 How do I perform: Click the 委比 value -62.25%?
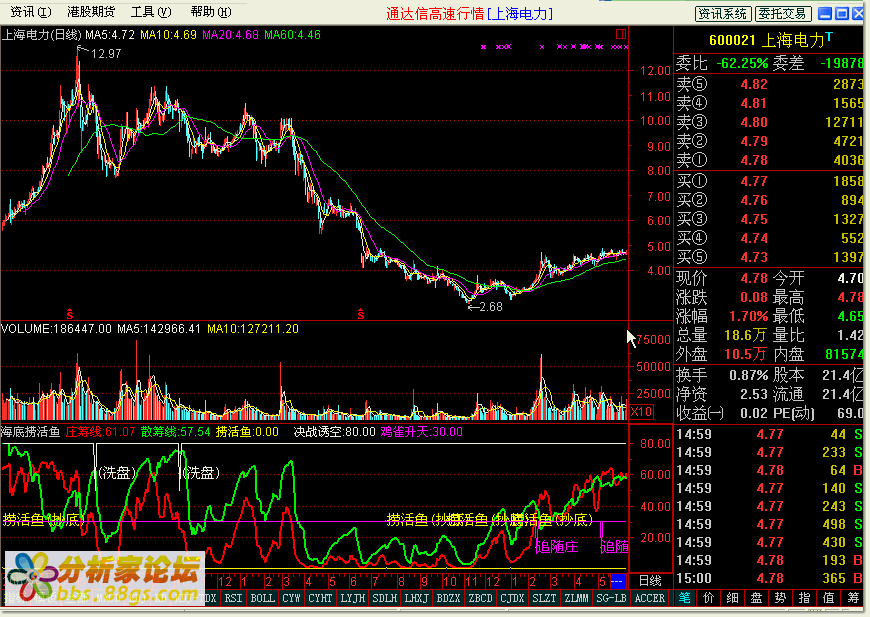point(742,63)
